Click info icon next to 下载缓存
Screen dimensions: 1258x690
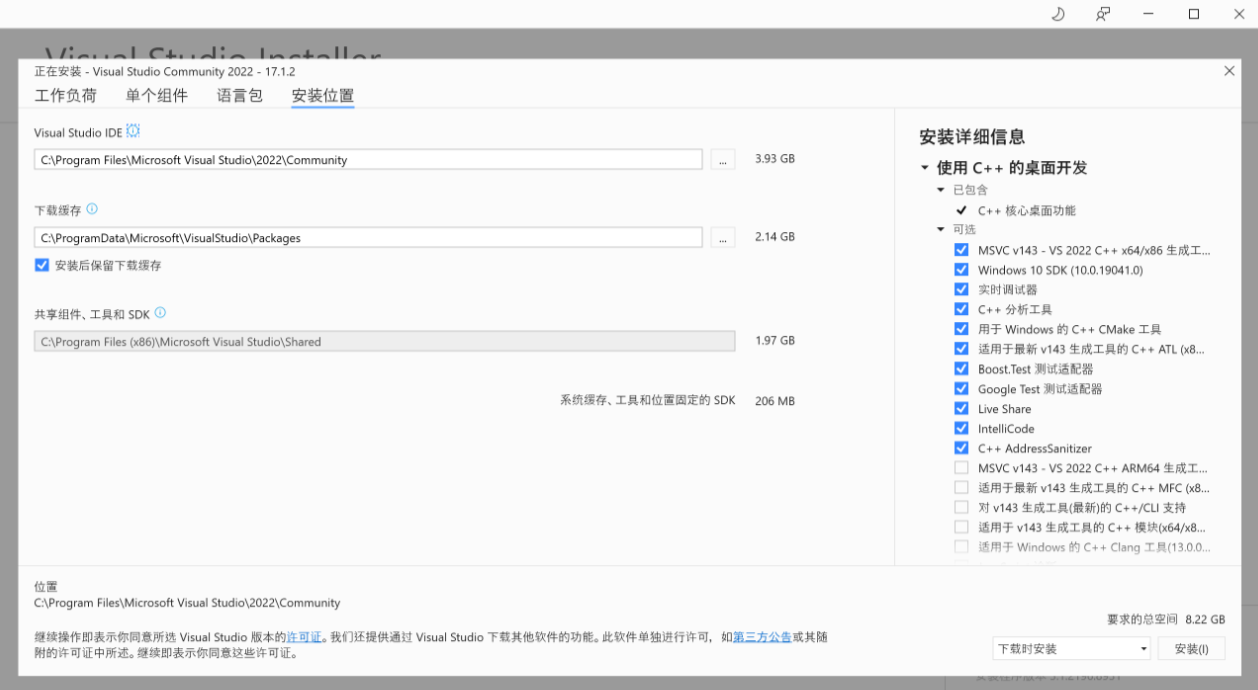point(92,209)
